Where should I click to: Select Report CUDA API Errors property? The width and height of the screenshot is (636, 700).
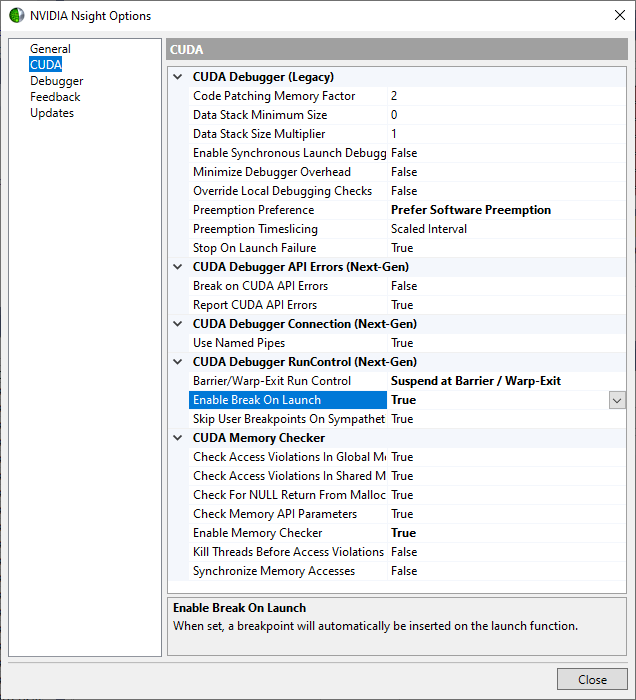point(288,305)
